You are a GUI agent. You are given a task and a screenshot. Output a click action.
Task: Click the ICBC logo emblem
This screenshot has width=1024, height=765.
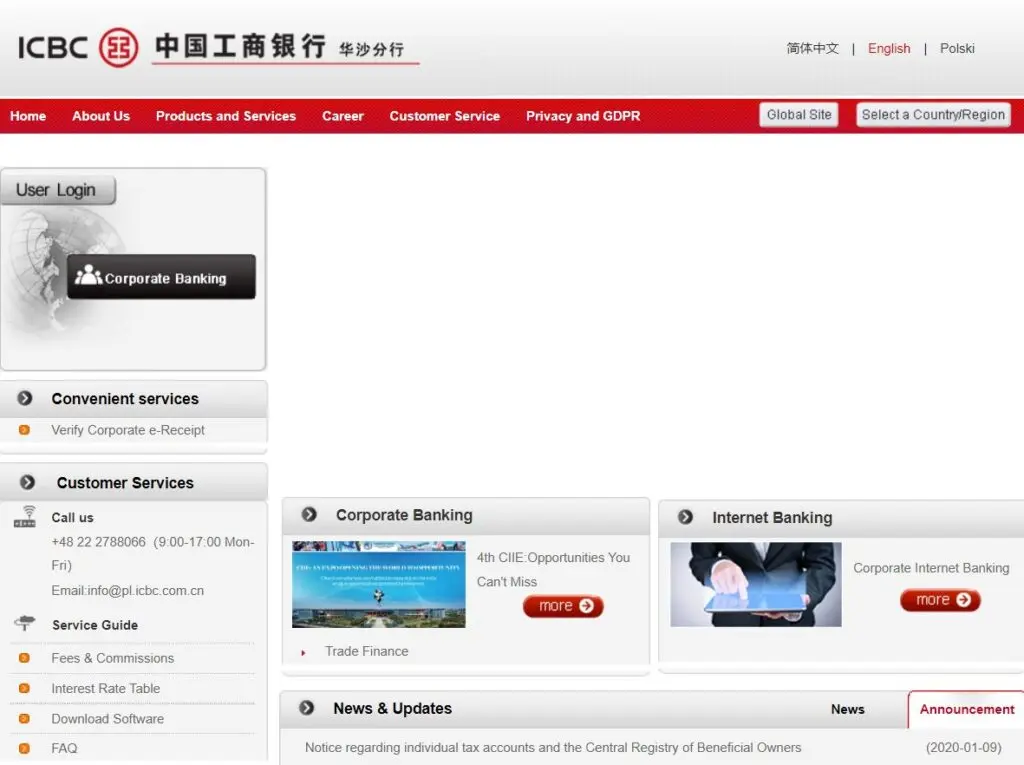(x=119, y=48)
